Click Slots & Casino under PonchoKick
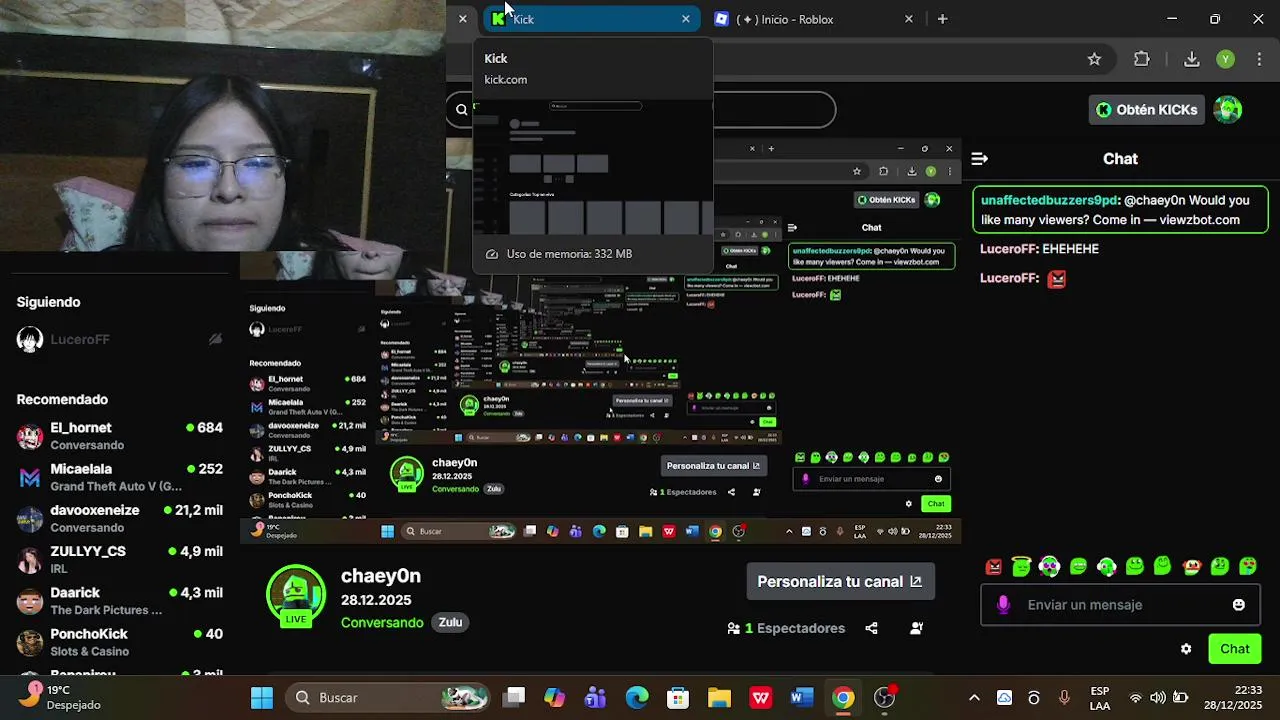Viewport: 1280px width, 720px height. (x=90, y=652)
